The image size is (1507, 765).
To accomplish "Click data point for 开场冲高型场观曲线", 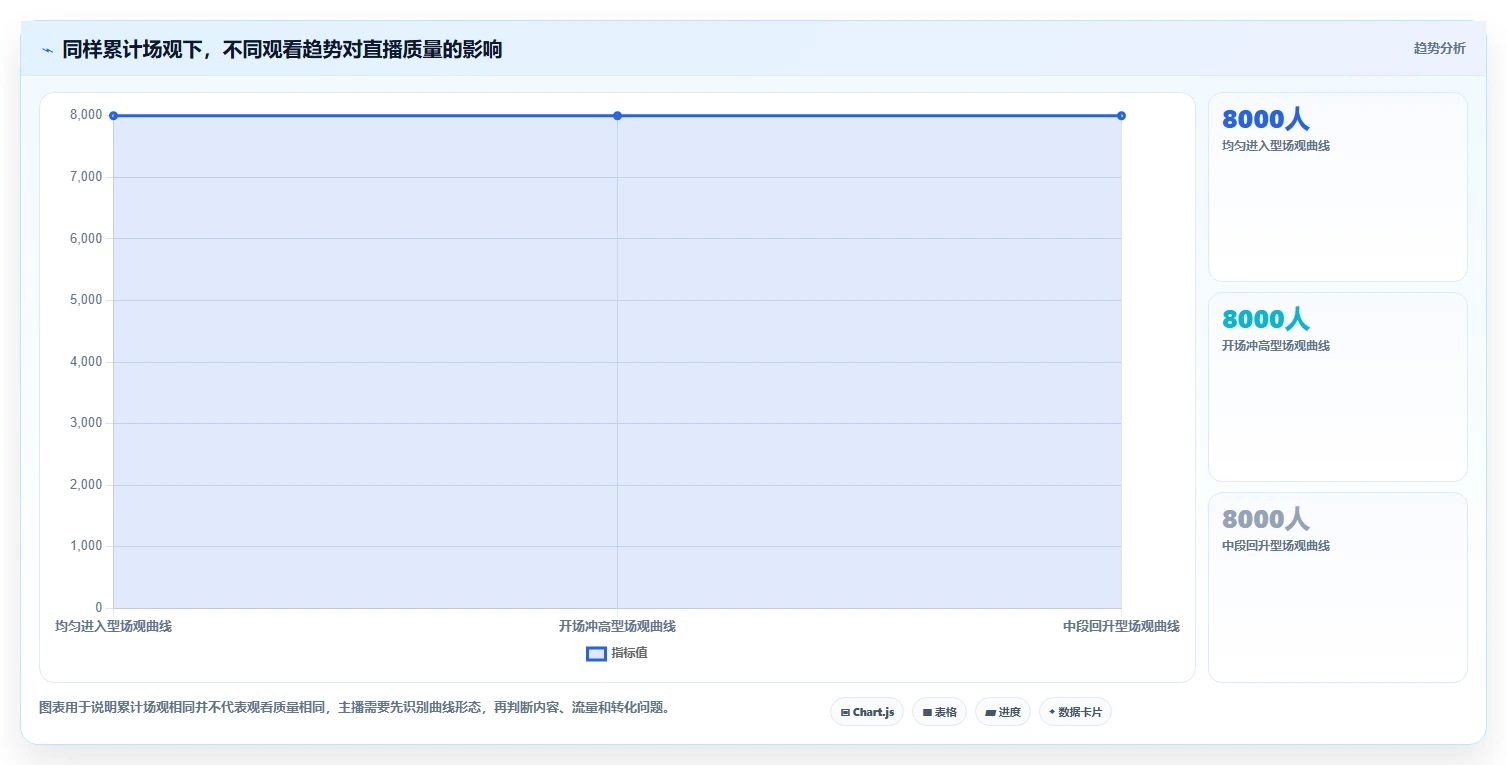I will click(617, 116).
